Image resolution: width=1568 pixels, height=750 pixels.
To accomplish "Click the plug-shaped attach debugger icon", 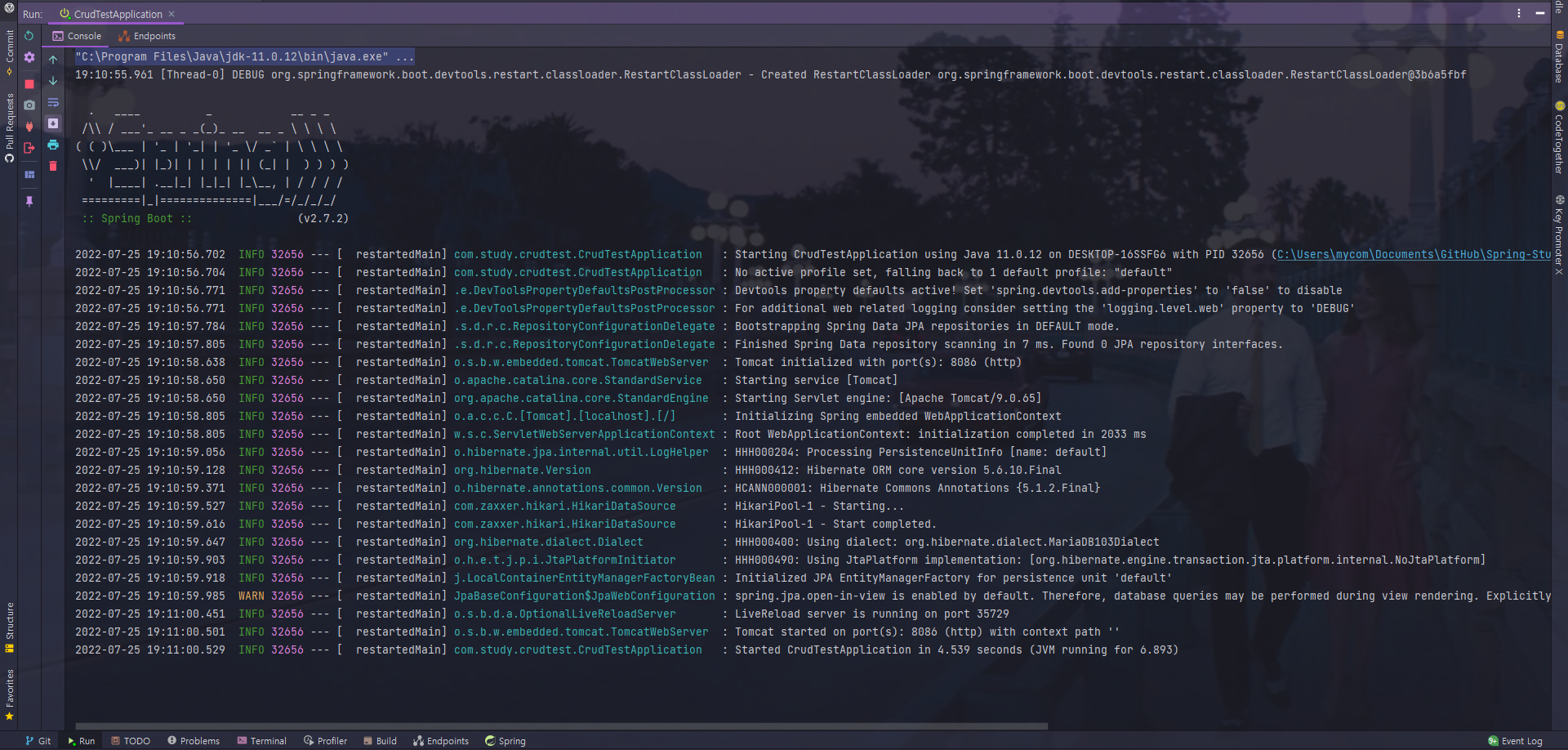I will click(29, 126).
